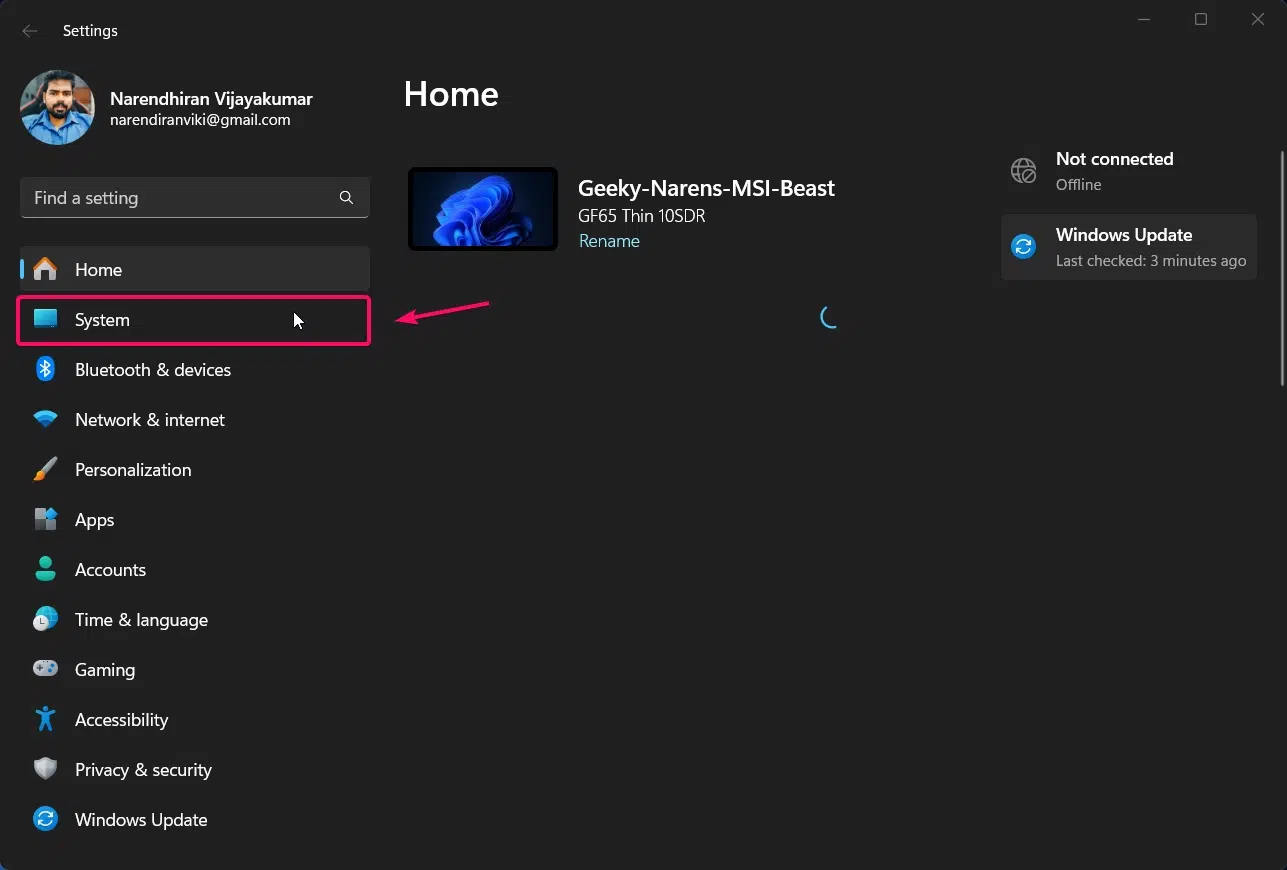The width and height of the screenshot is (1287, 870).
Task: Click the Apps icon in sidebar
Action: (x=45, y=520)
